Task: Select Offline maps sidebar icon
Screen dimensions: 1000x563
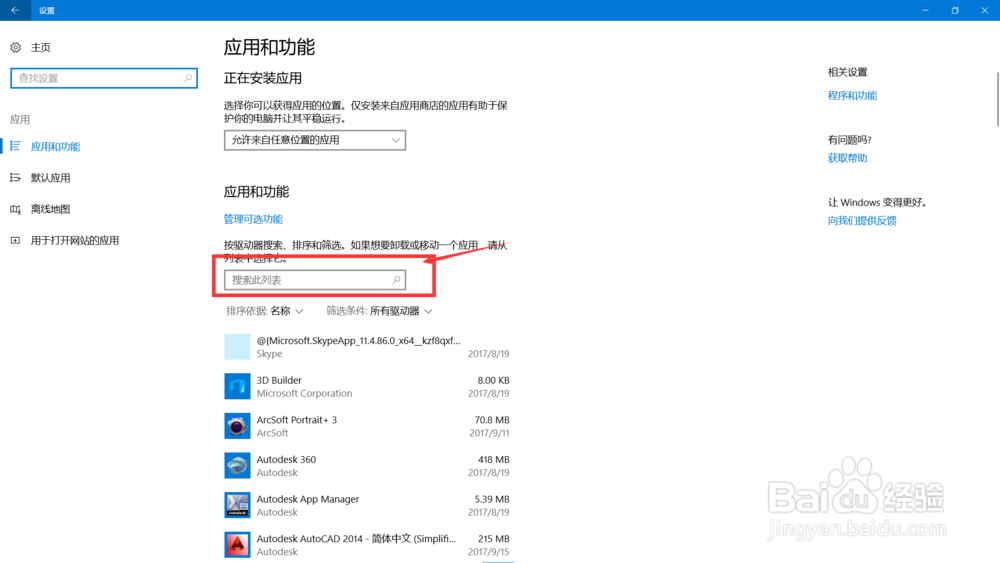Action: pyautogui.click(x=15, y=208)
